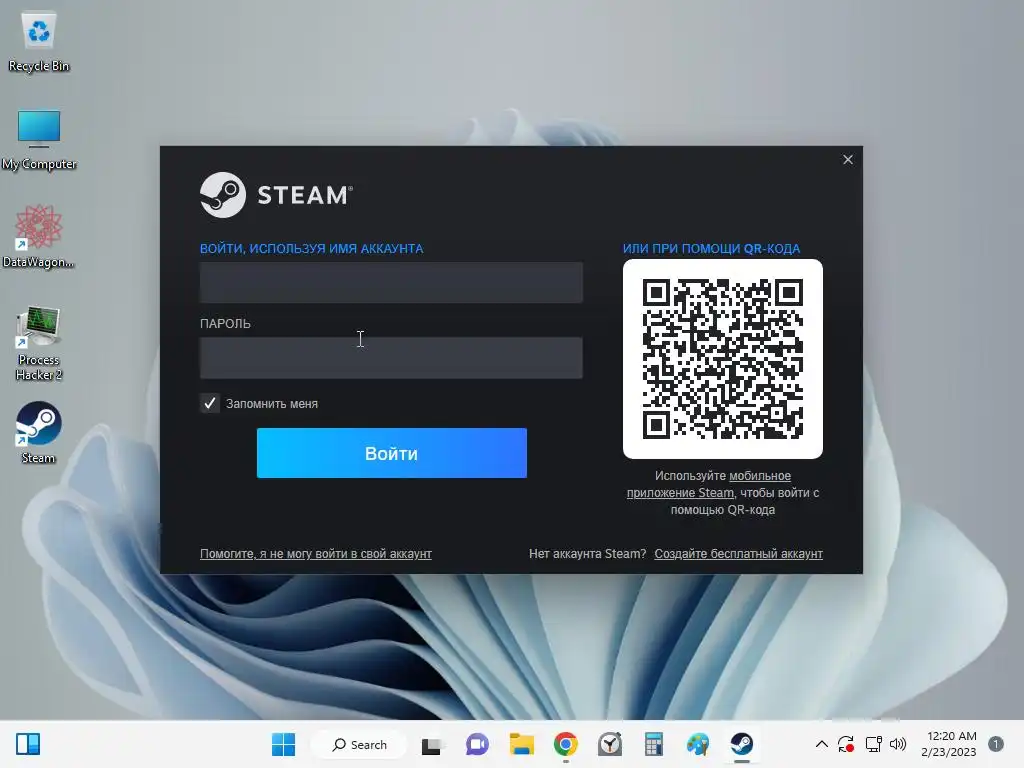Uncheck the Запомнить меня checkbox
Screen dimensions: 1024x768
(x=210, y=403)
